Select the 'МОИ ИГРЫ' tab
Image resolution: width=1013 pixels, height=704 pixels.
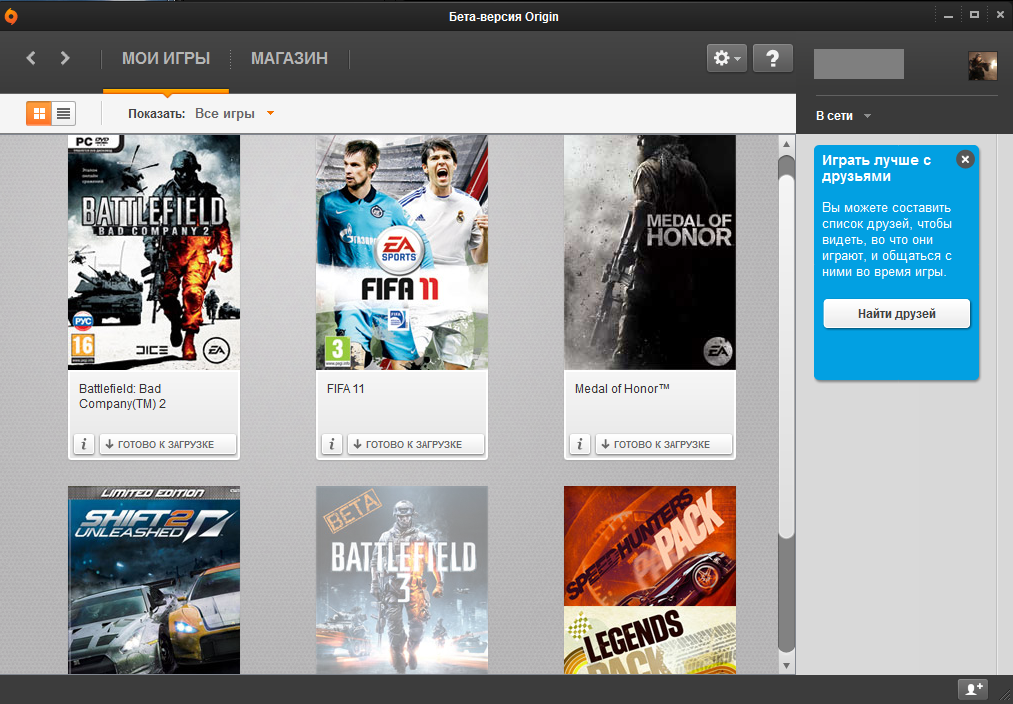click(x=166, y=58)
